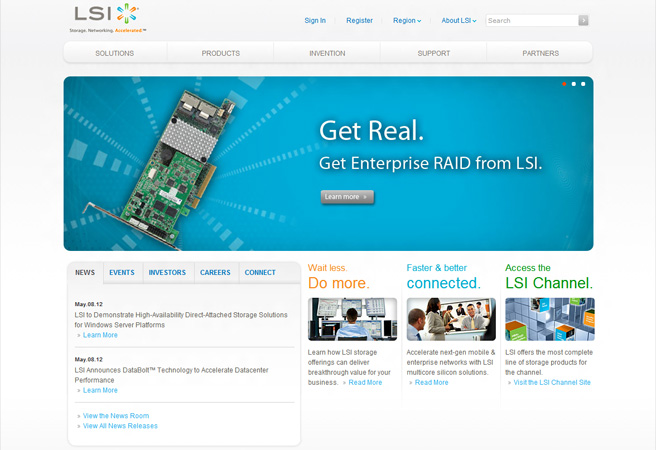Open Visit the LSI Channel Site link
Viewport: 656px width, 450px height.
552,382
